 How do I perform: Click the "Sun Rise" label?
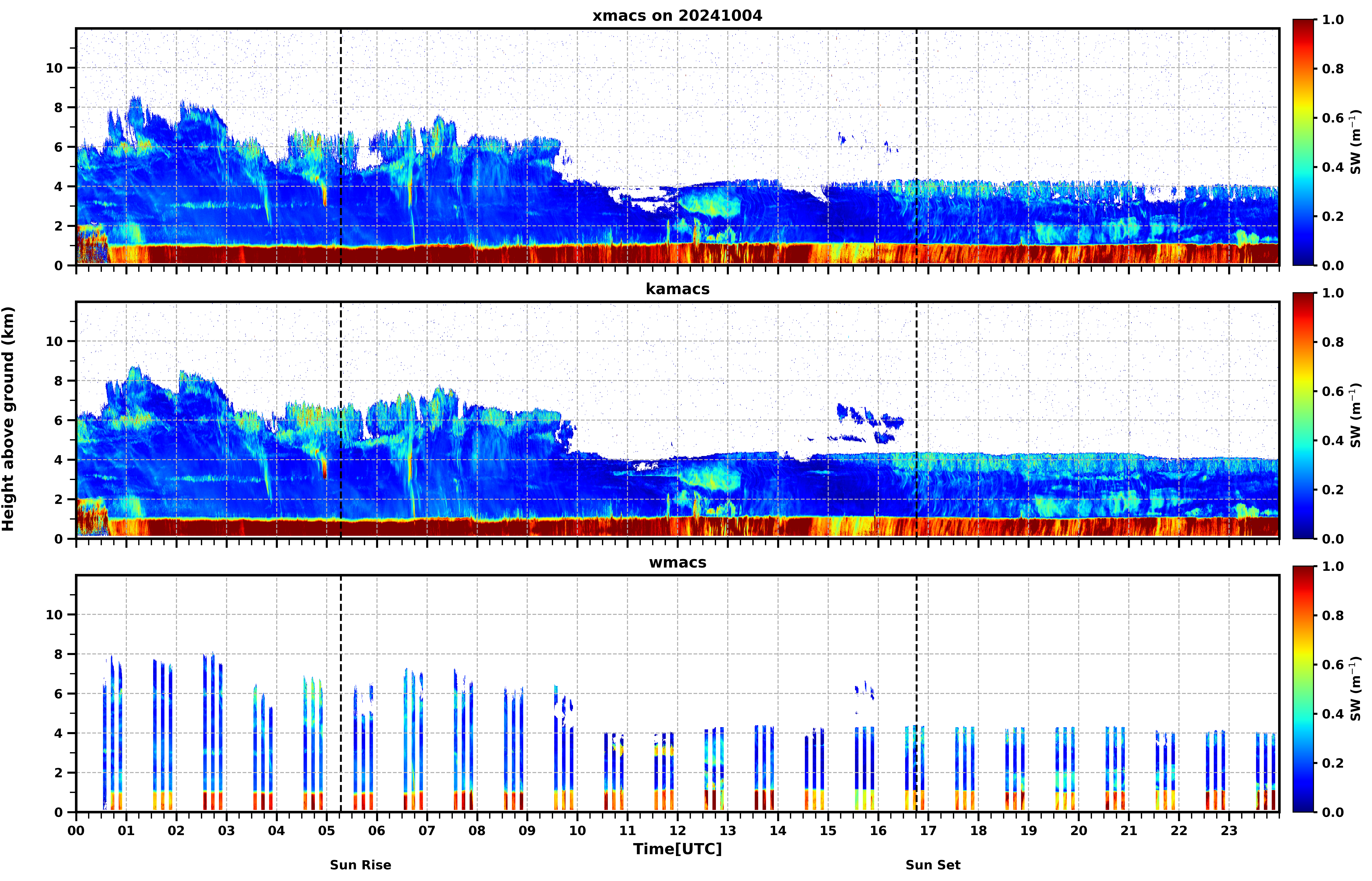coord(360,865)
